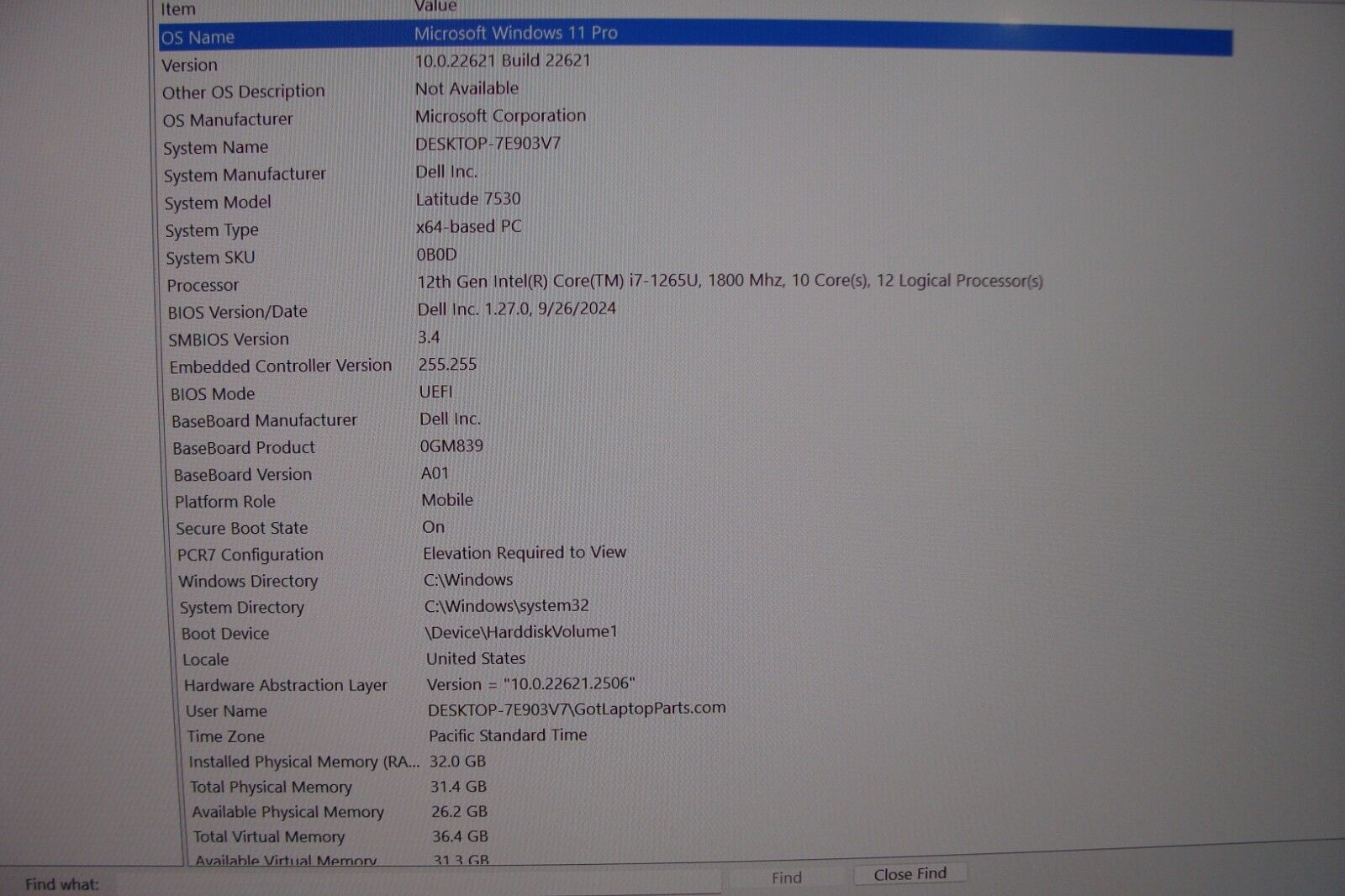Click Dell Inc. 1.27.0 BIOS value
Image resolution: width=1345 pixels, height=896 pixels.
pos(516,308)
